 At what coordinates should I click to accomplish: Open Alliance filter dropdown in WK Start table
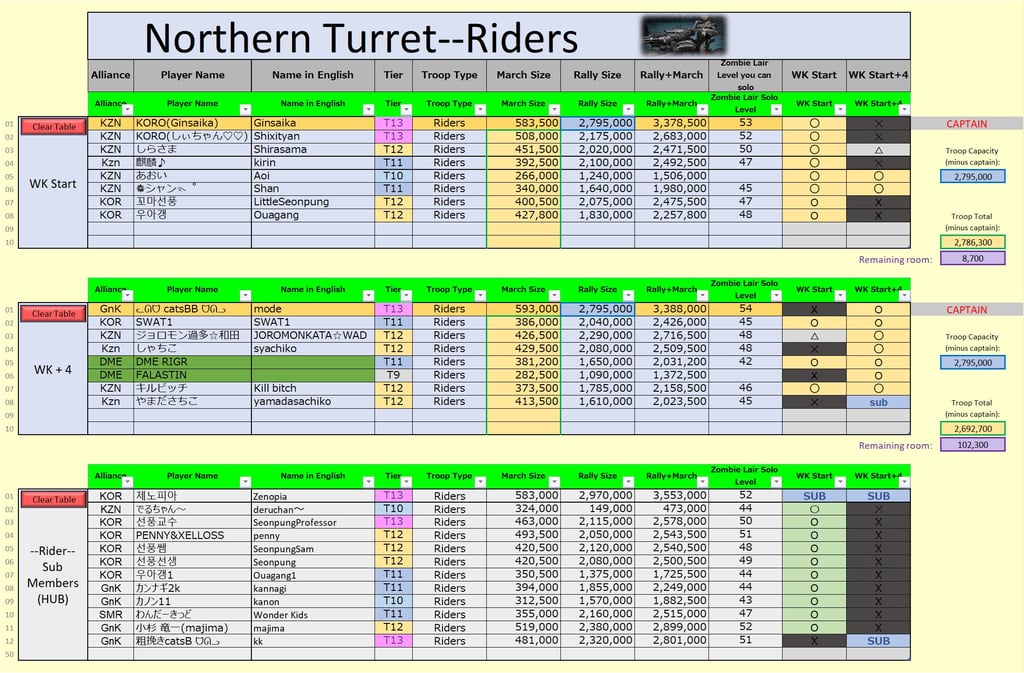[x=127, y=110]
